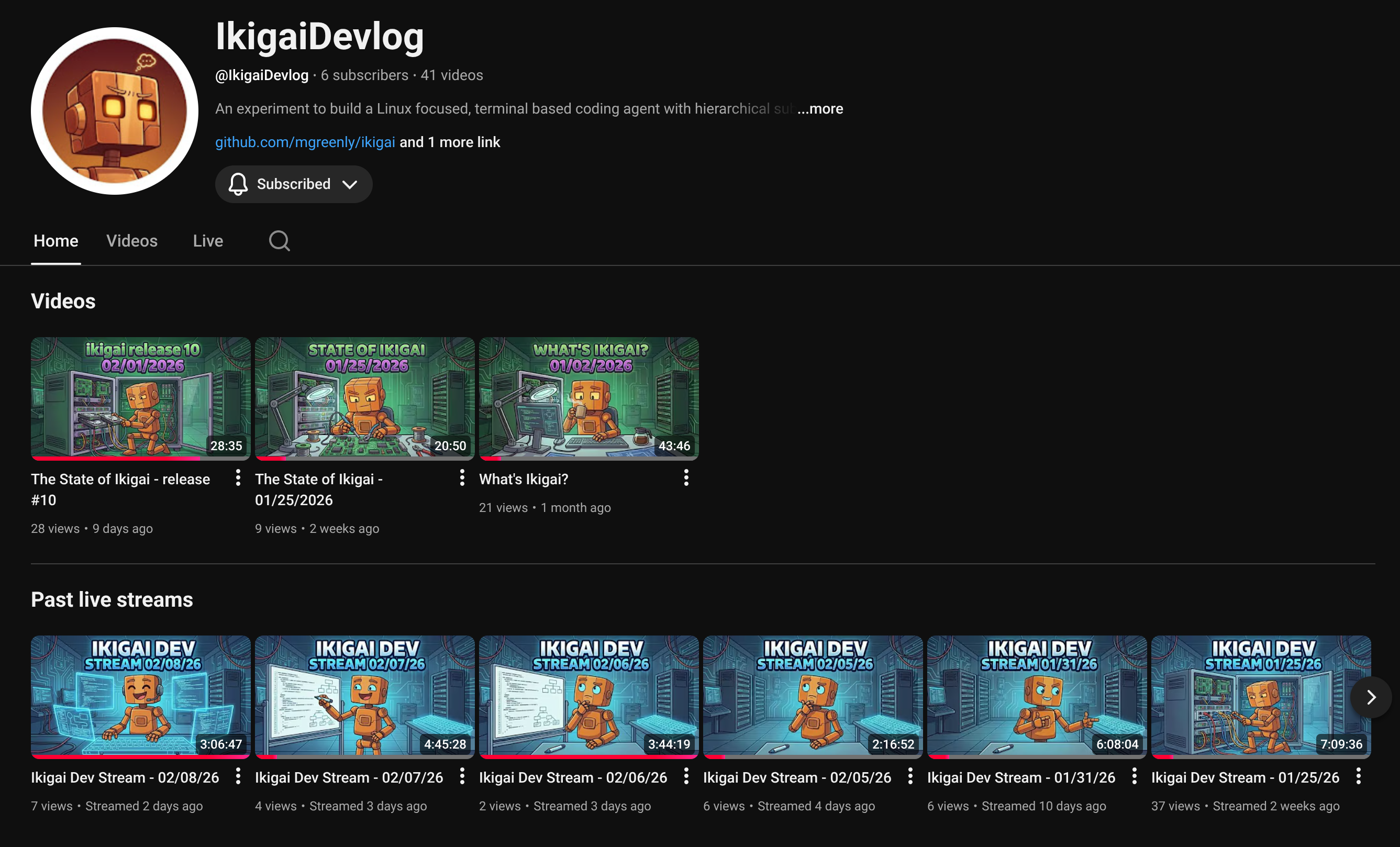Open the github.com/mgreenly/ikigai link

[x=305, y=142]
